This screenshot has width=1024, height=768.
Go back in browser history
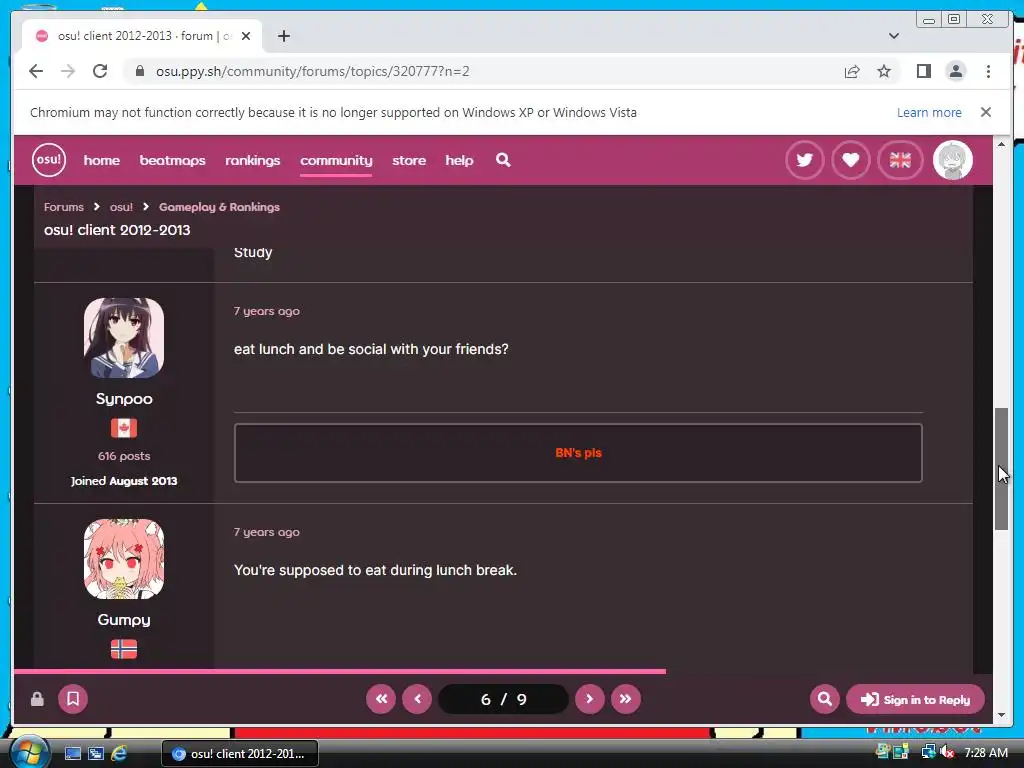click(36, 71)
